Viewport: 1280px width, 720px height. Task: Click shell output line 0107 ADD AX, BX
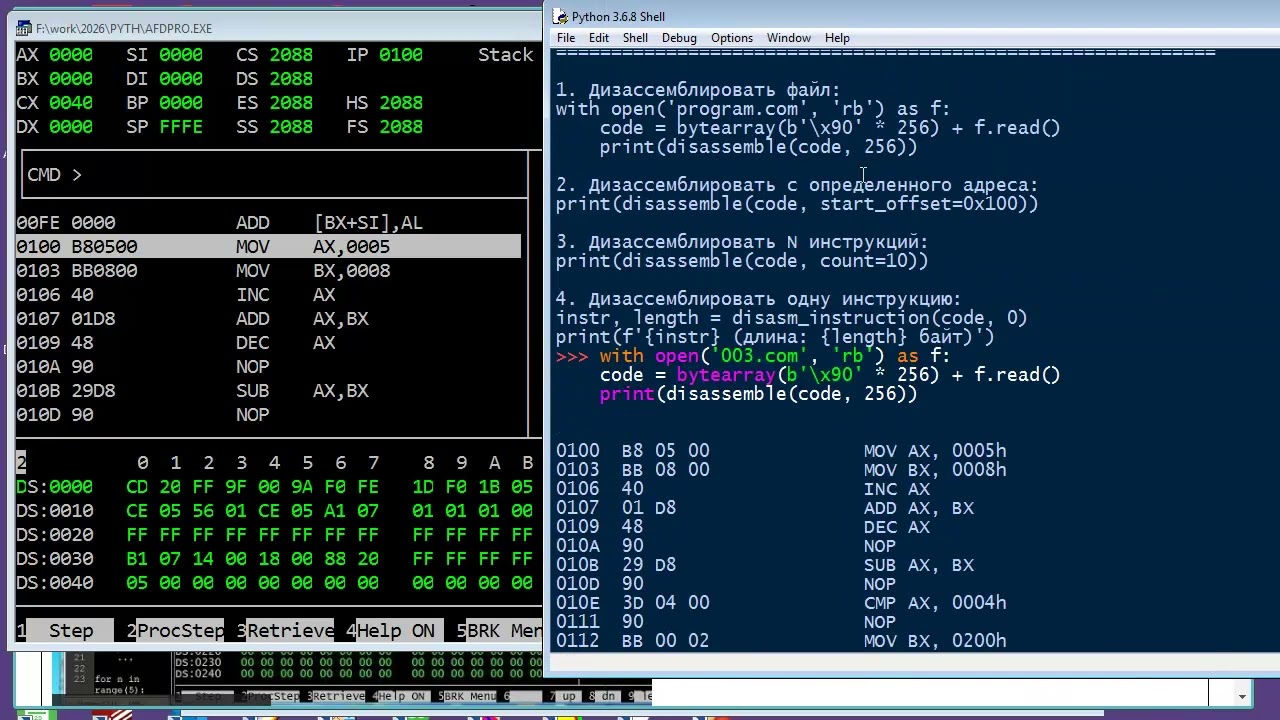tap(765, 508)
